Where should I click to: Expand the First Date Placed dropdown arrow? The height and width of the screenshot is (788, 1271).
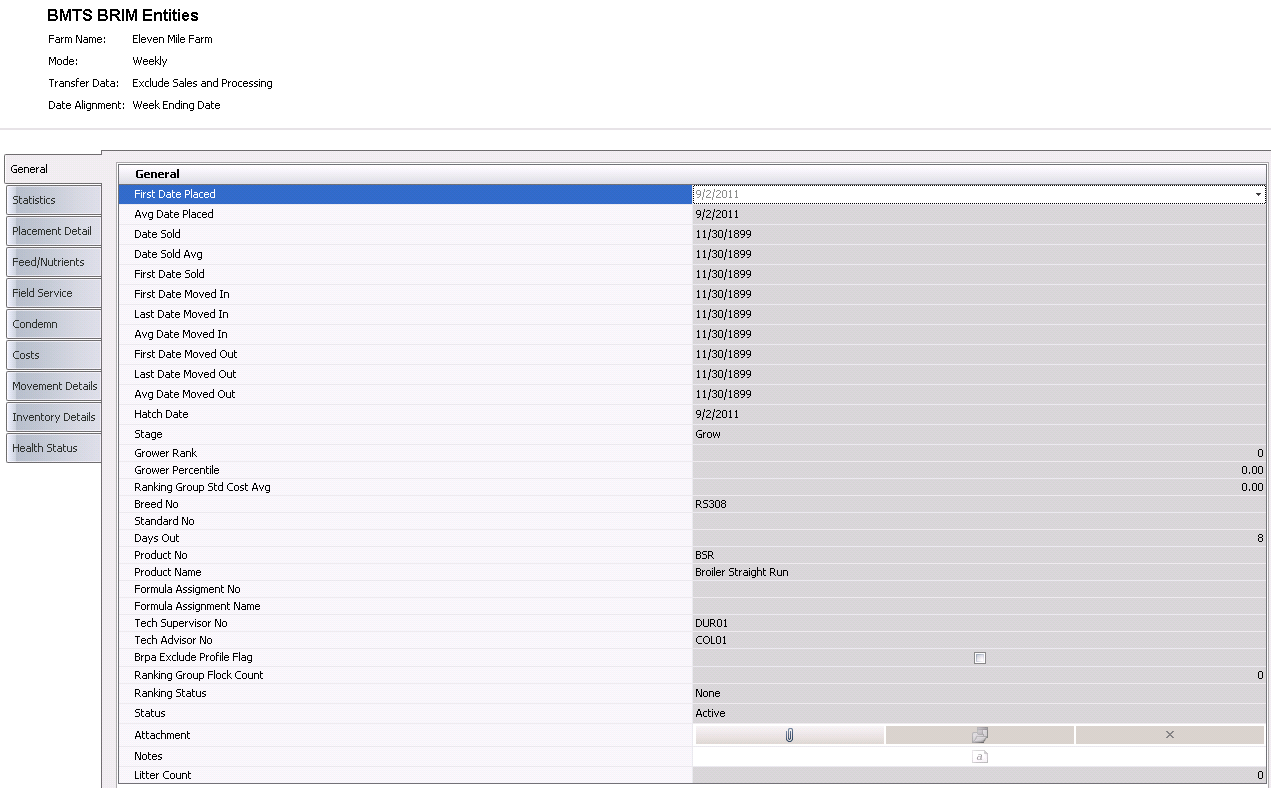[x=1257, y=195]
